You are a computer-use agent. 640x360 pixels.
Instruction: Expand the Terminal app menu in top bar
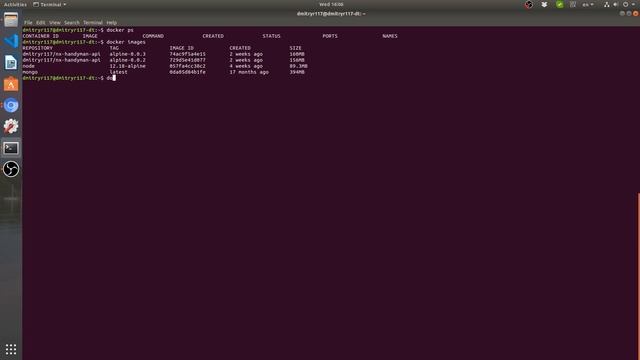pos(50,4)
